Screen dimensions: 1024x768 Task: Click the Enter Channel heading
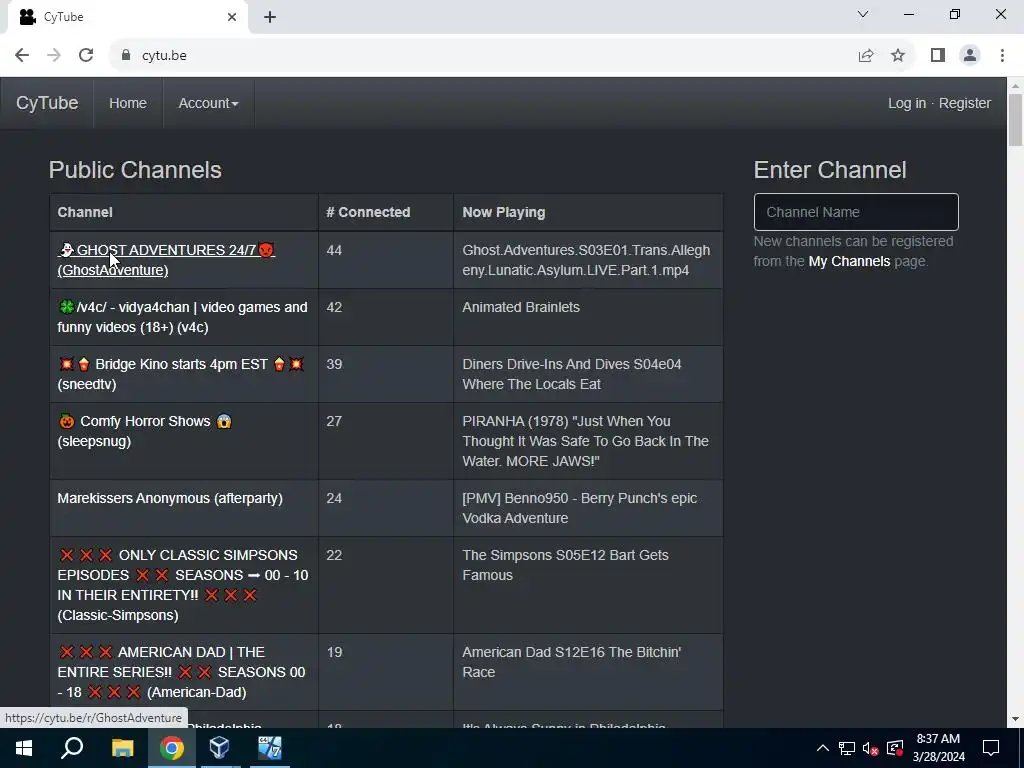830,170
